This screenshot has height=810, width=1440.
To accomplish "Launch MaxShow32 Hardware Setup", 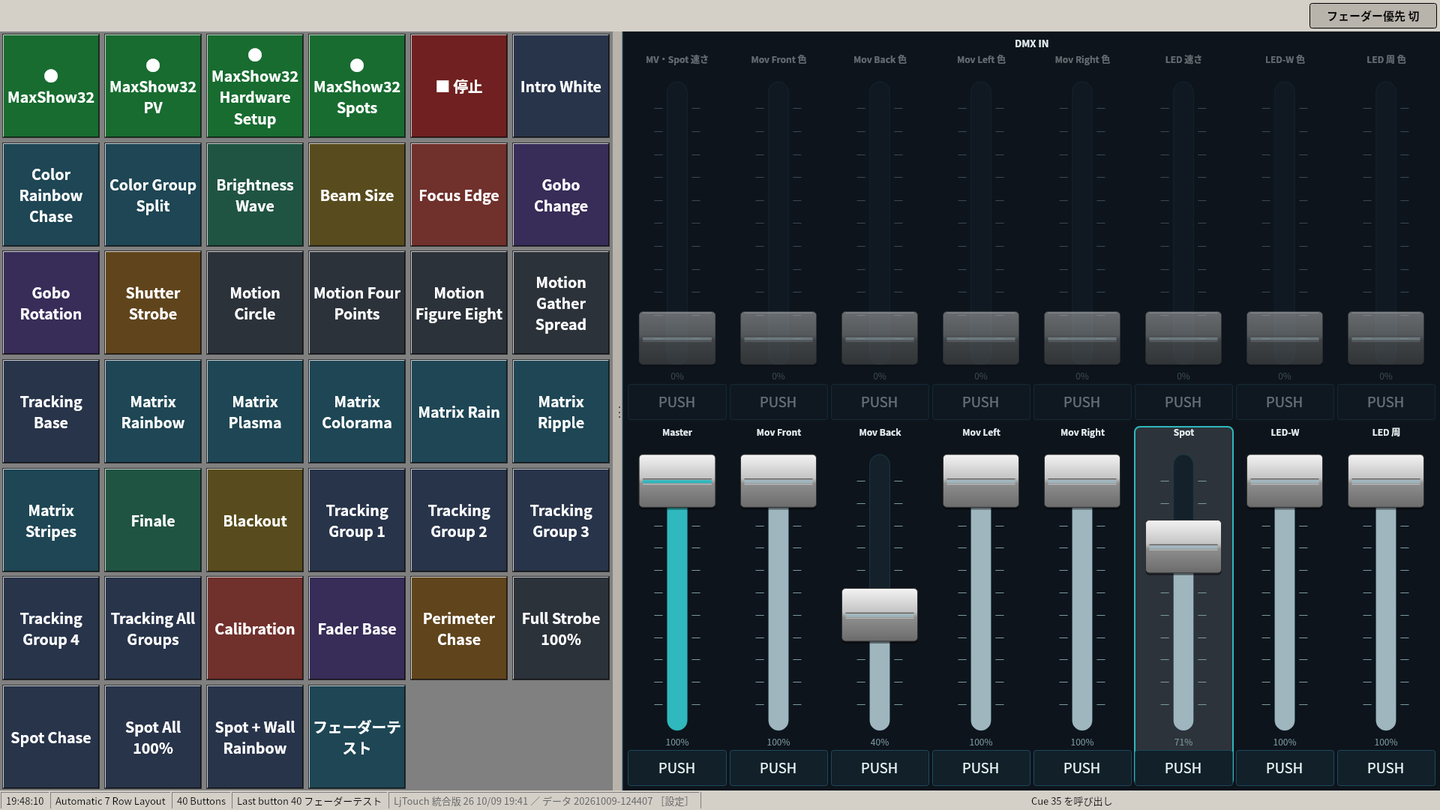I will point(255,87).
